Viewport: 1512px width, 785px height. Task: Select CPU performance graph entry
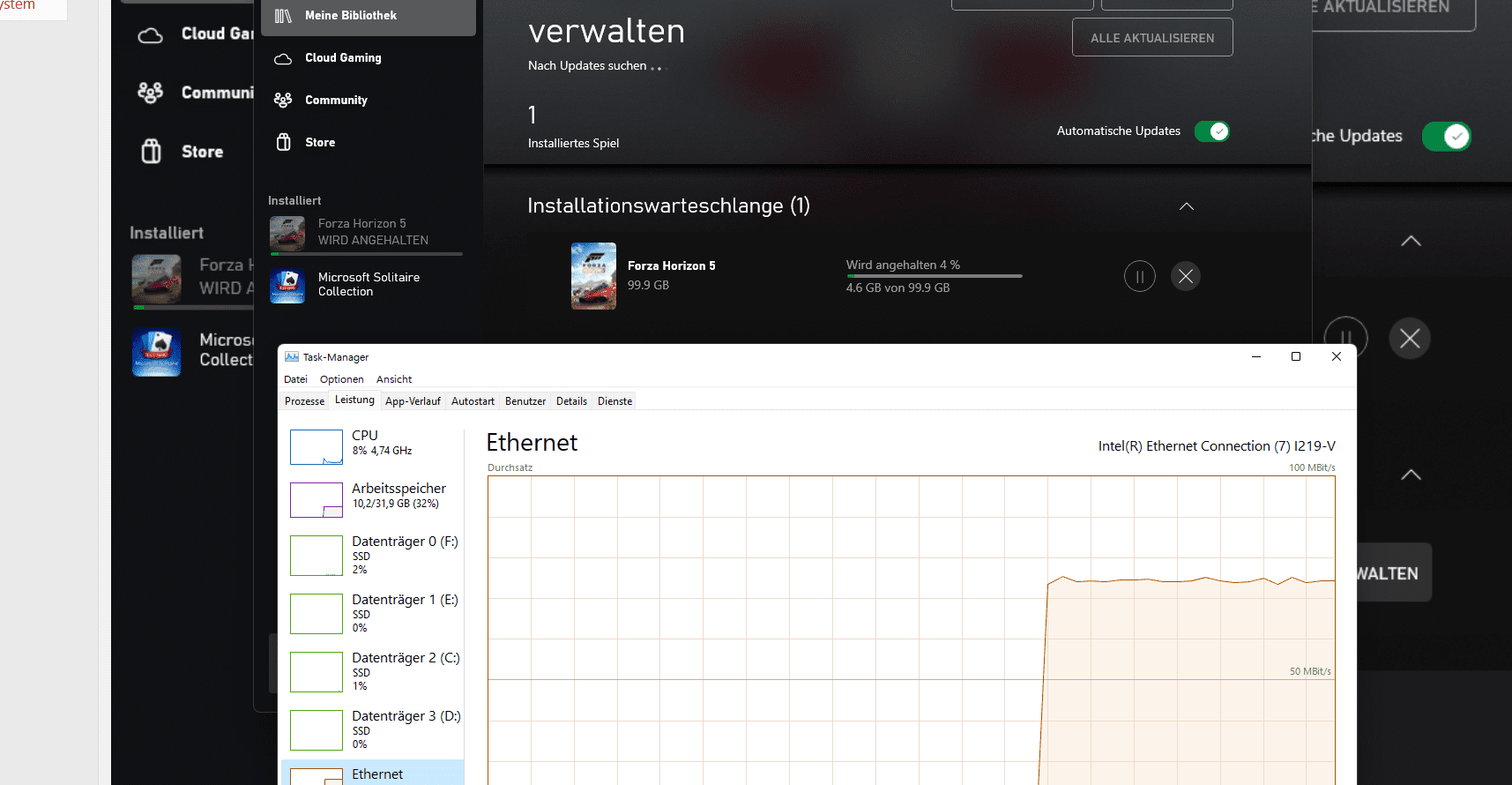coord(372,446)
